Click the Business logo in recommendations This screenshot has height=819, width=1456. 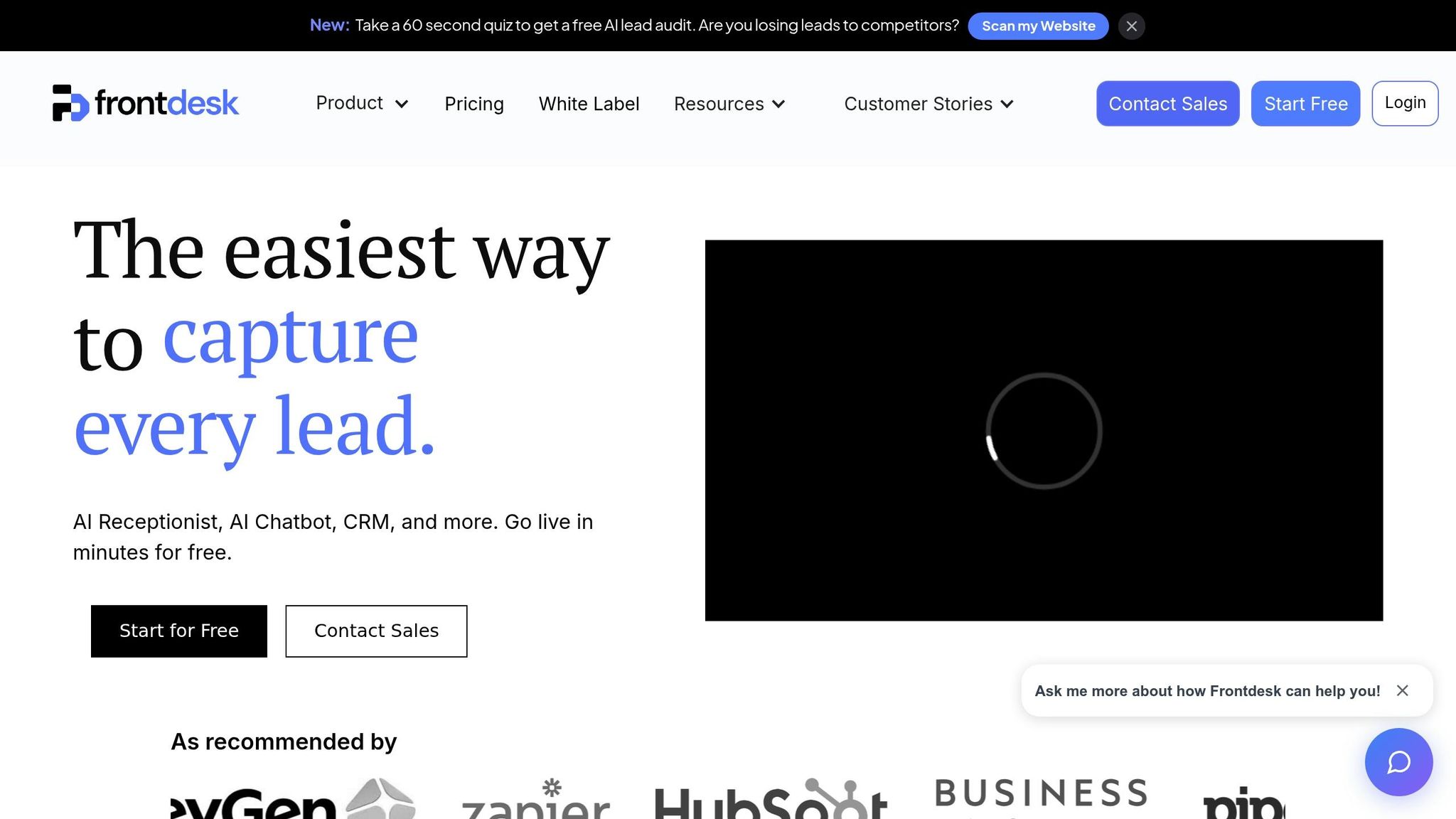[x=1041, y=795]
